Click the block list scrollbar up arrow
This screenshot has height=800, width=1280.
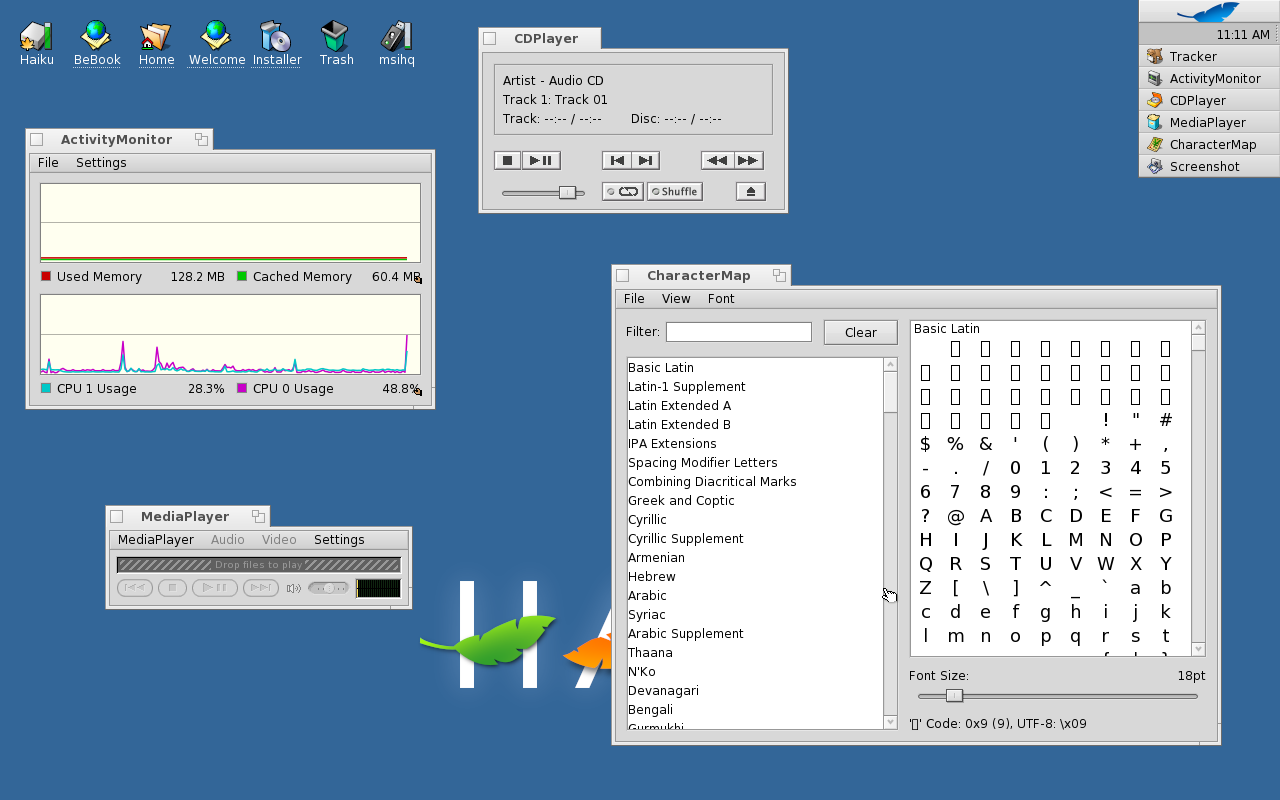[890, 365]
